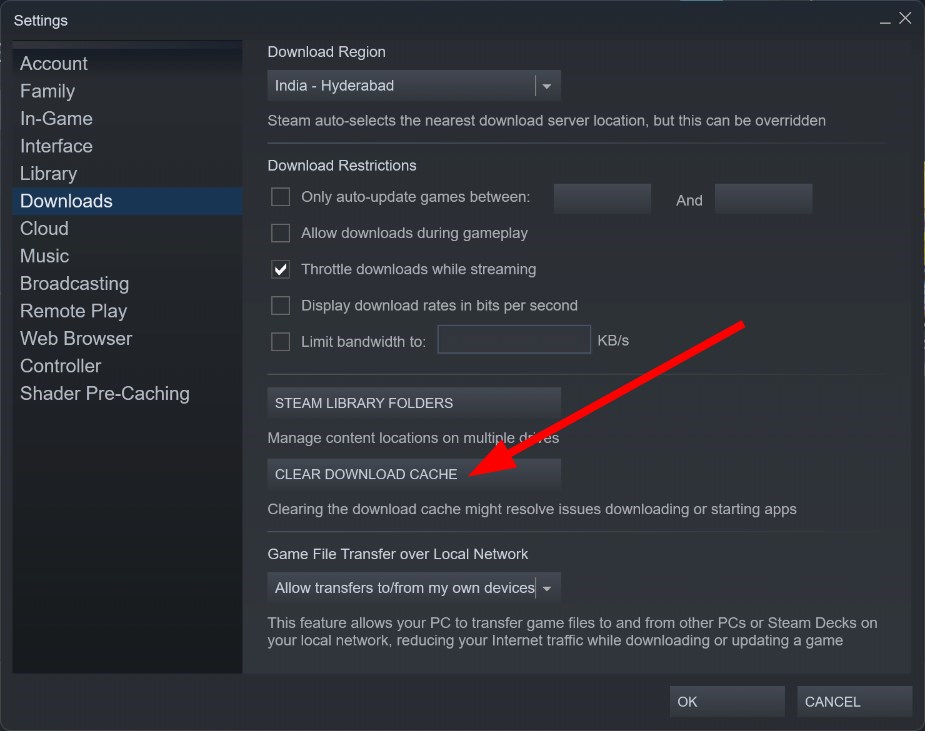Open the Game File Transfer dropdown
The height and width of the screenshot is (731, 925).
414,588
